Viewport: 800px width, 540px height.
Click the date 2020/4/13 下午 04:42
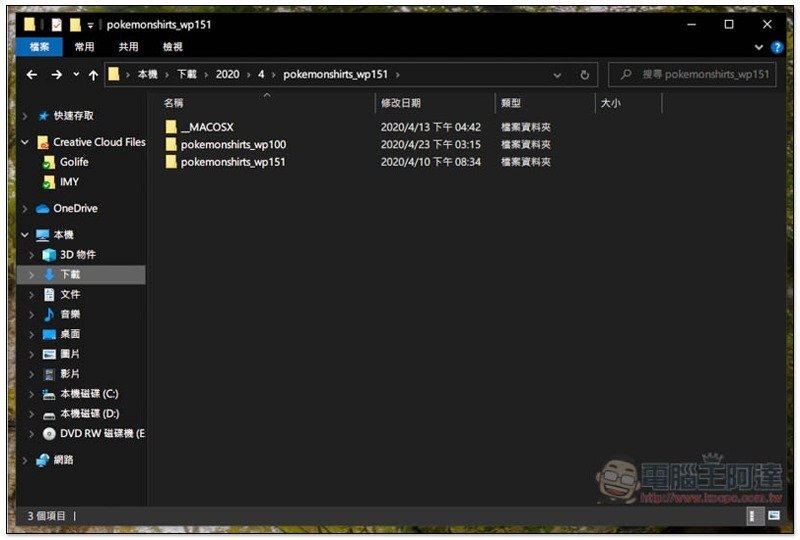tap(431, 127)
